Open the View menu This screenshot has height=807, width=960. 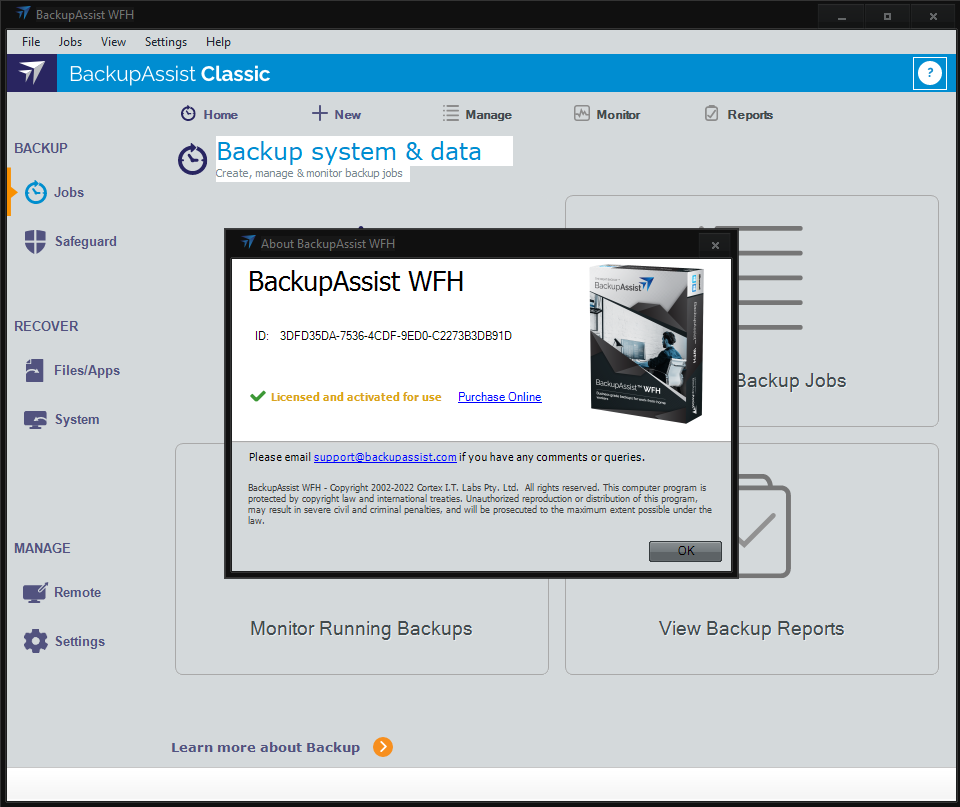point(113,42)
